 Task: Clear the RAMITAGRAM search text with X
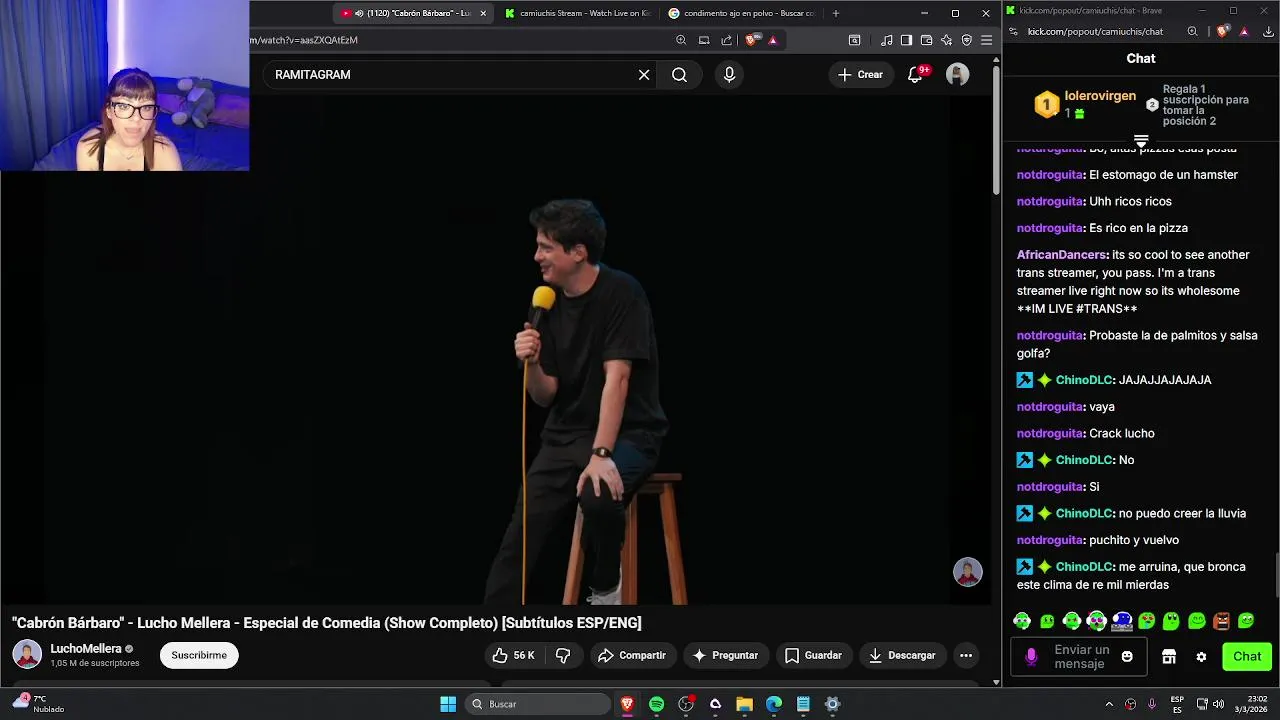[644, 75]
